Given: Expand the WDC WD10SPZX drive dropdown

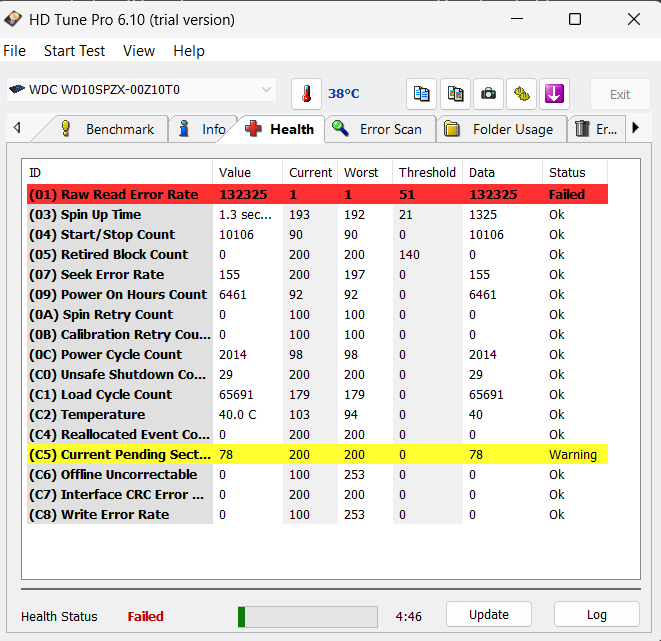Looking at the screenshot, I should [x=266, y=89].
